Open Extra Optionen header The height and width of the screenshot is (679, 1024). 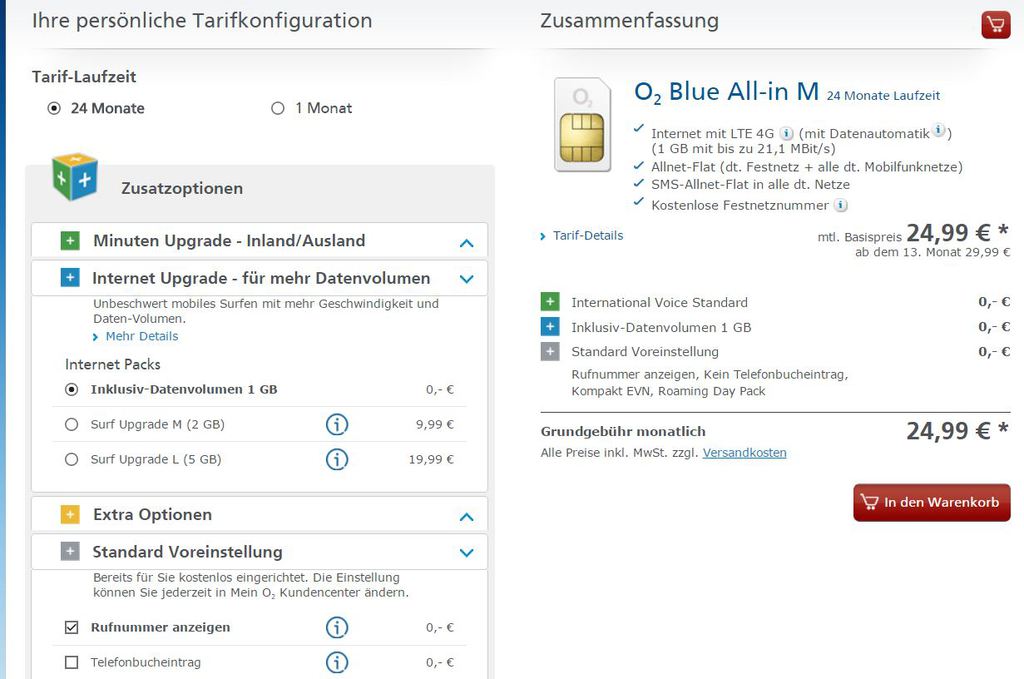point(259,514)
